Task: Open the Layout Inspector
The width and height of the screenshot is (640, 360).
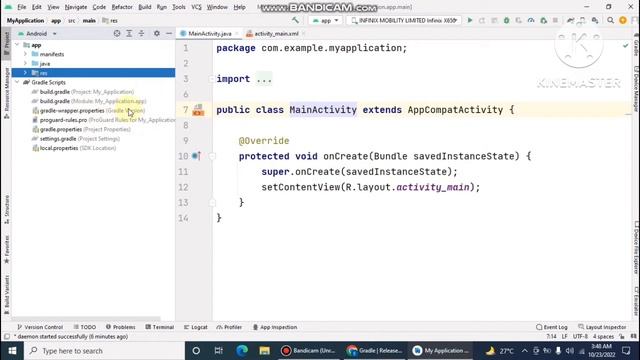Action: pos(602,327)
